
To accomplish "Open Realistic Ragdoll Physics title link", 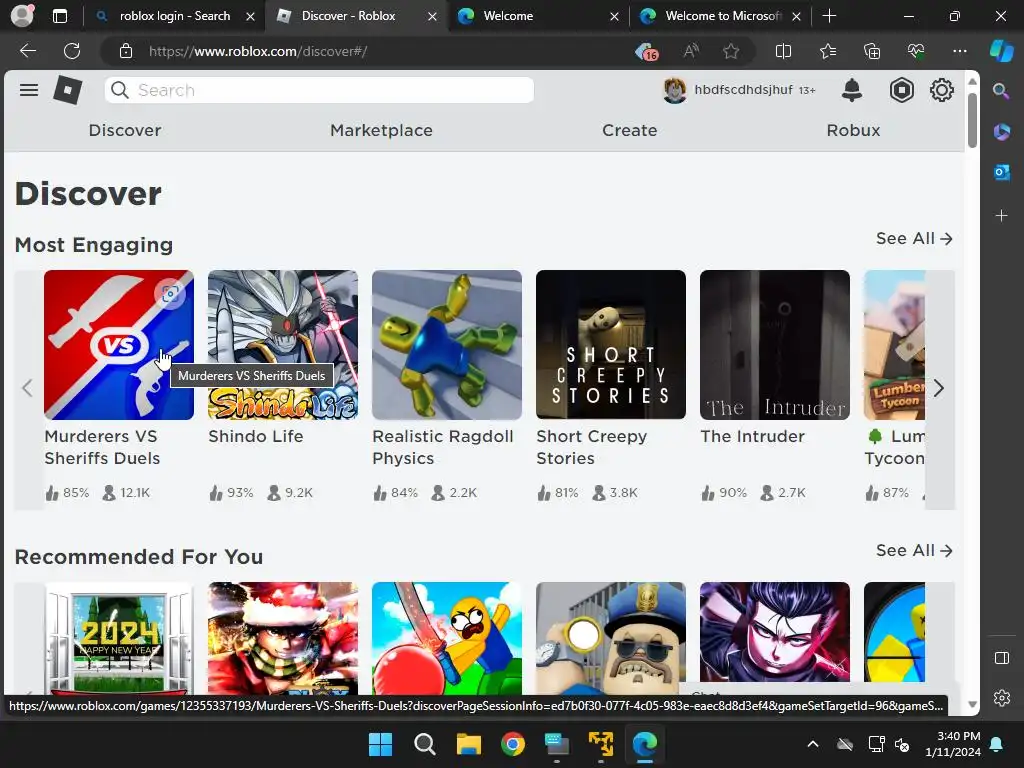I will point(443,447).
